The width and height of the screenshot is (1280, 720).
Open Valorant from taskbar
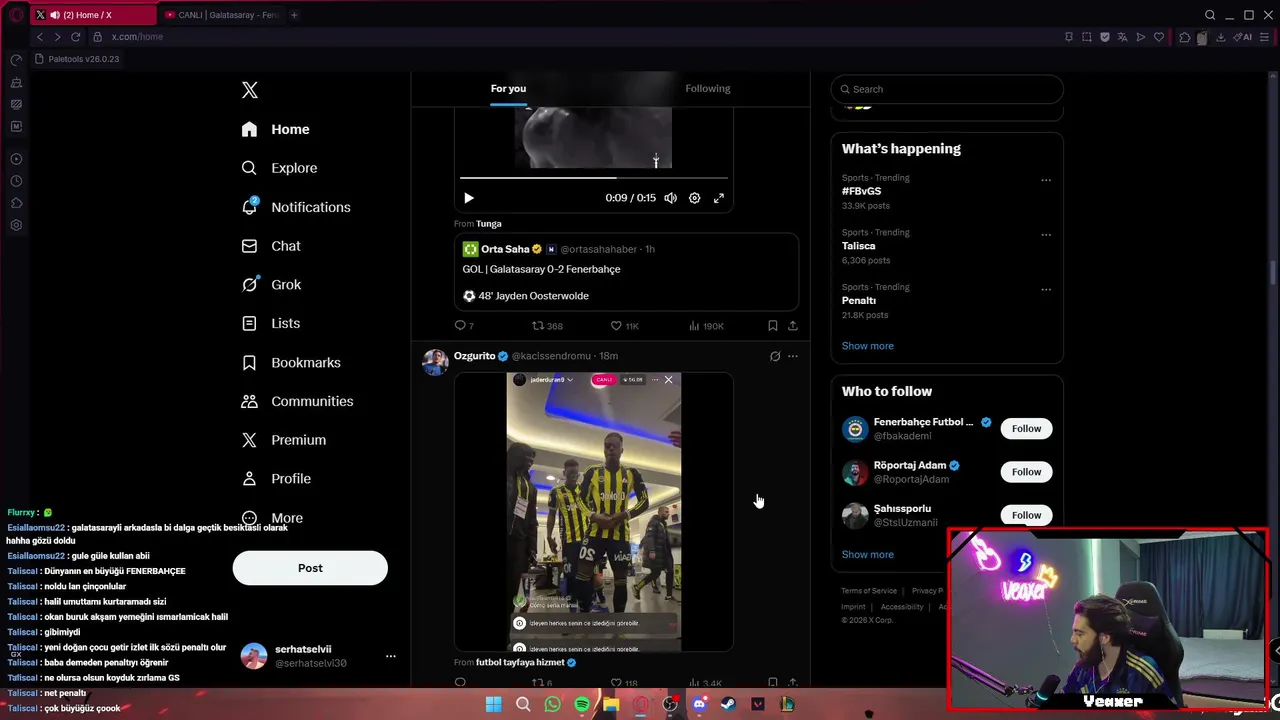tap(758, 705)
